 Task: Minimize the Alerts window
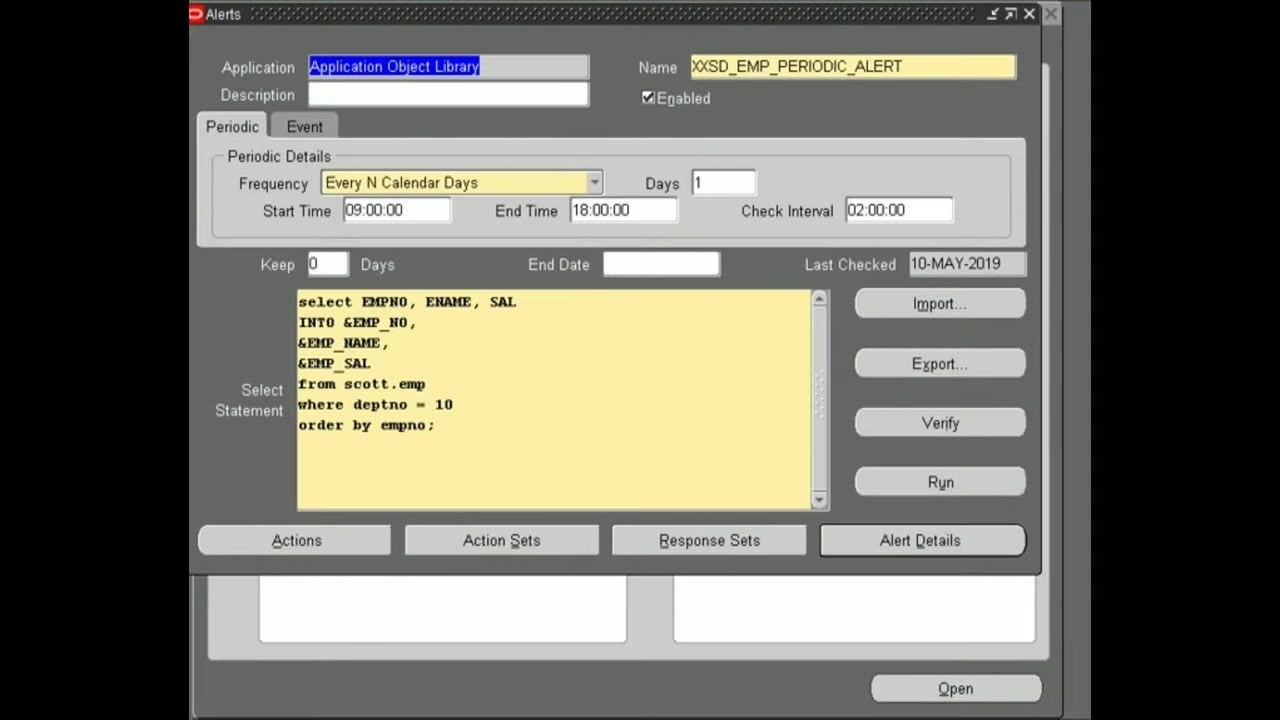point(993,14)
